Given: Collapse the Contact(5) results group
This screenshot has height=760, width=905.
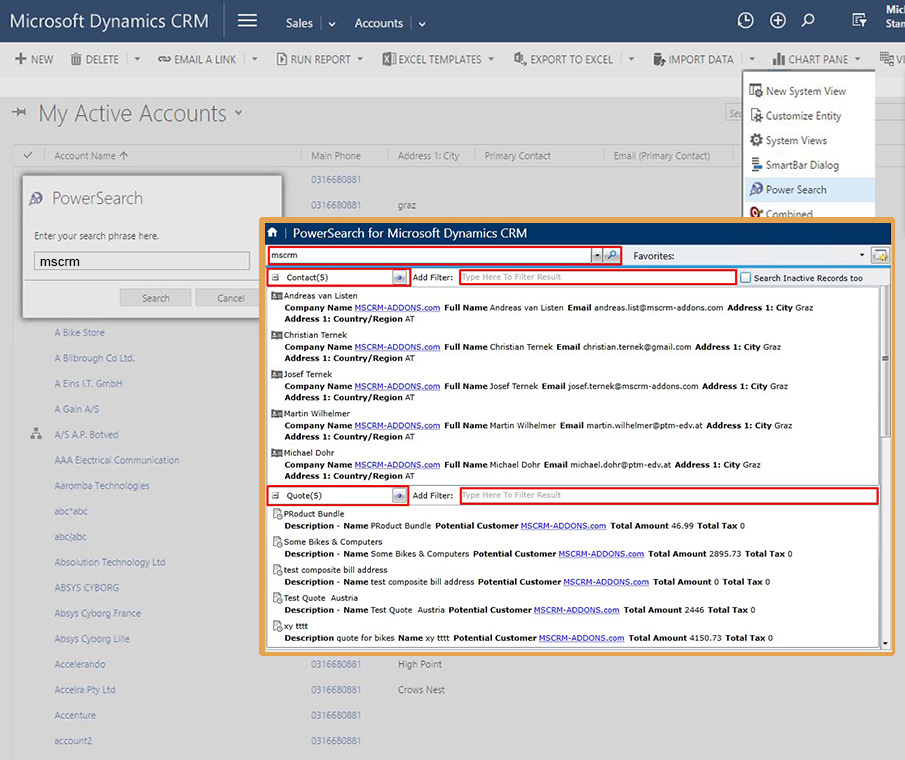Looking at the screenshot, I should click(x=275, y=278).
